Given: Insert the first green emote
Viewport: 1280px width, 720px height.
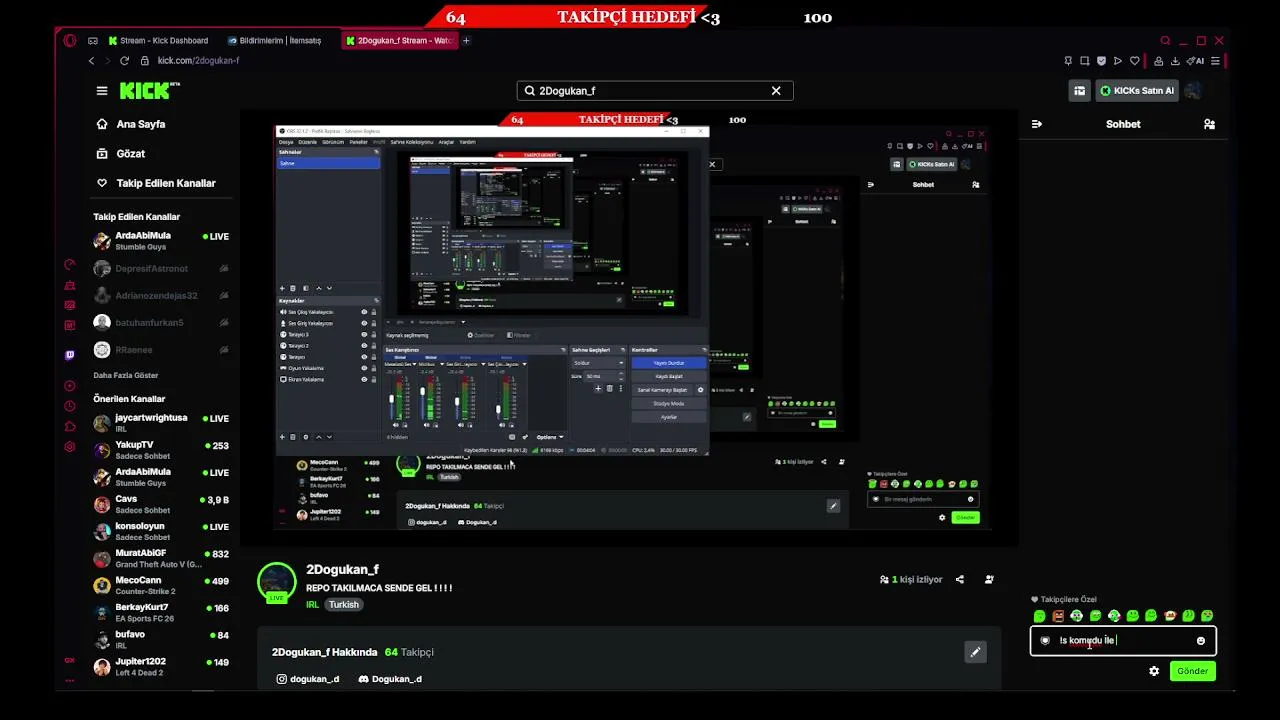Looking at the screenshot, I should point(1039,616).
